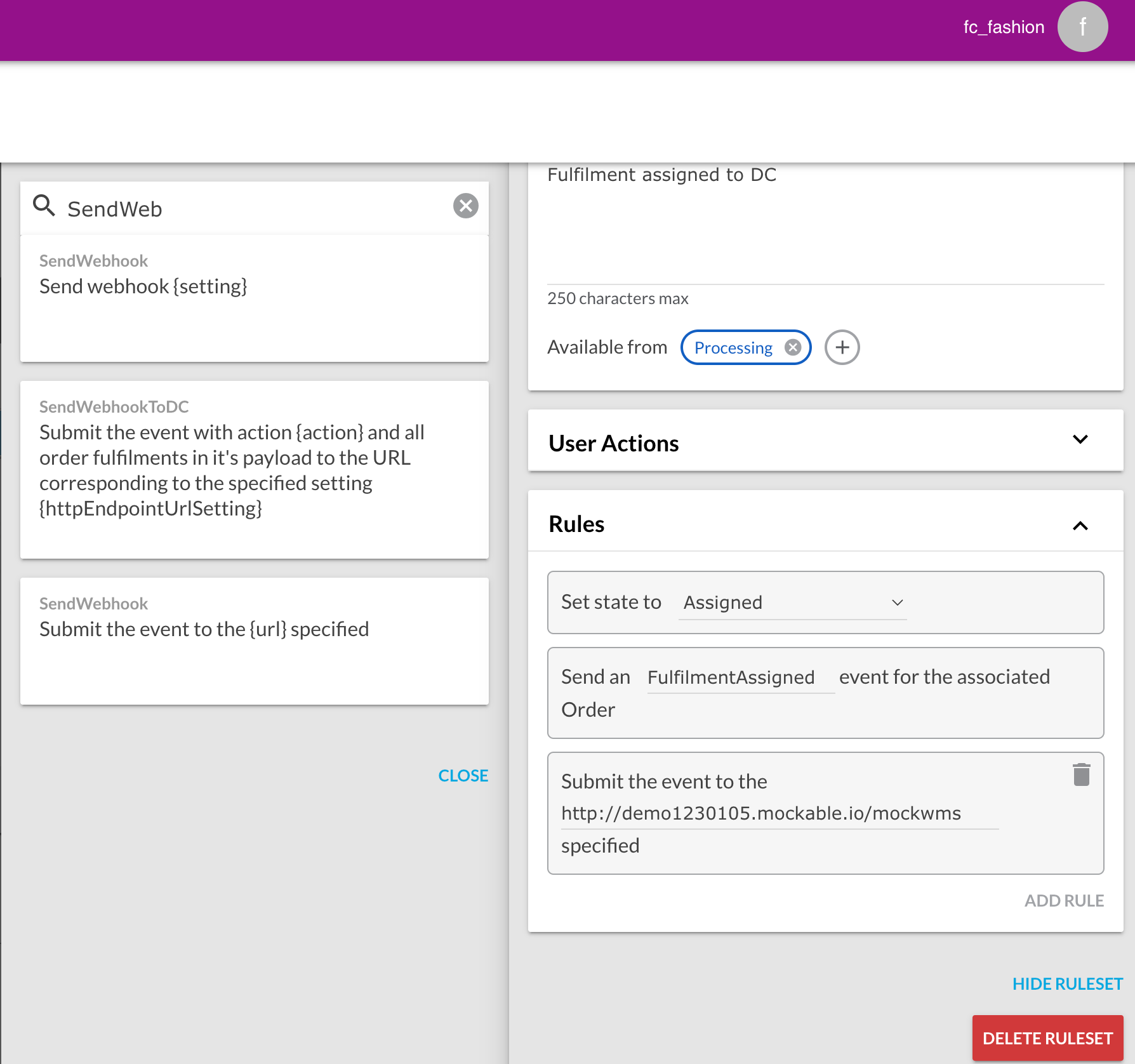The height and width of the screenshot is (1064, 1135).
Task: Click the ADD RULE button
Action: 1064,901
